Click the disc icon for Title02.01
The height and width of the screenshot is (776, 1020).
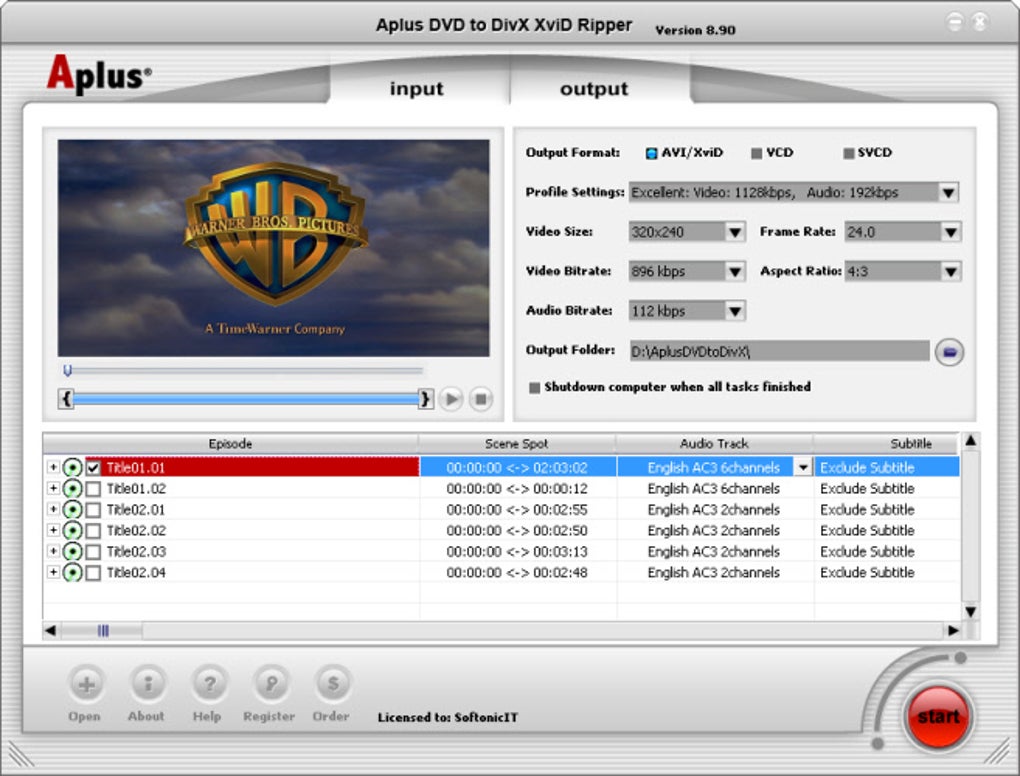click(x=72, y=509)
